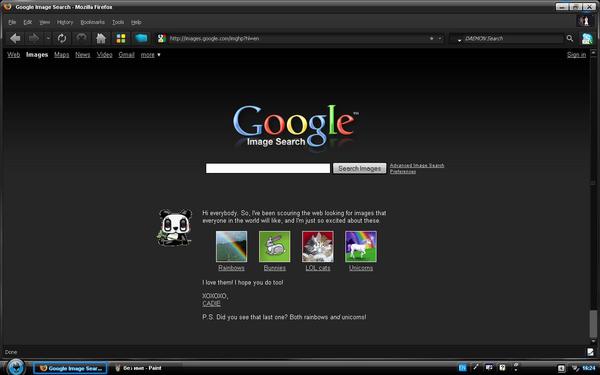The height and width of the screenshot is (375, 600).
Task: Open the search engine selector dropdown
Action: point(459,39)
